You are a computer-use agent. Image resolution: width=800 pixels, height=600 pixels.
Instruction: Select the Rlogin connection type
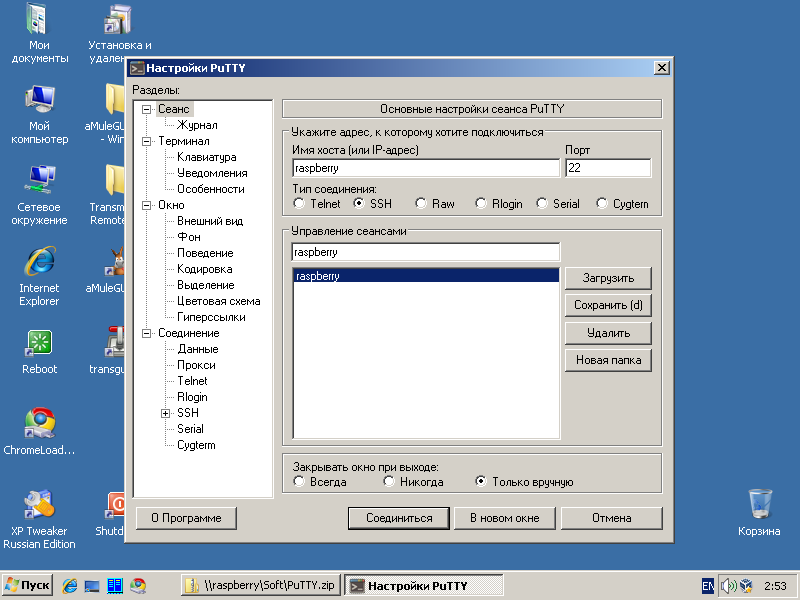click(481, 203)
